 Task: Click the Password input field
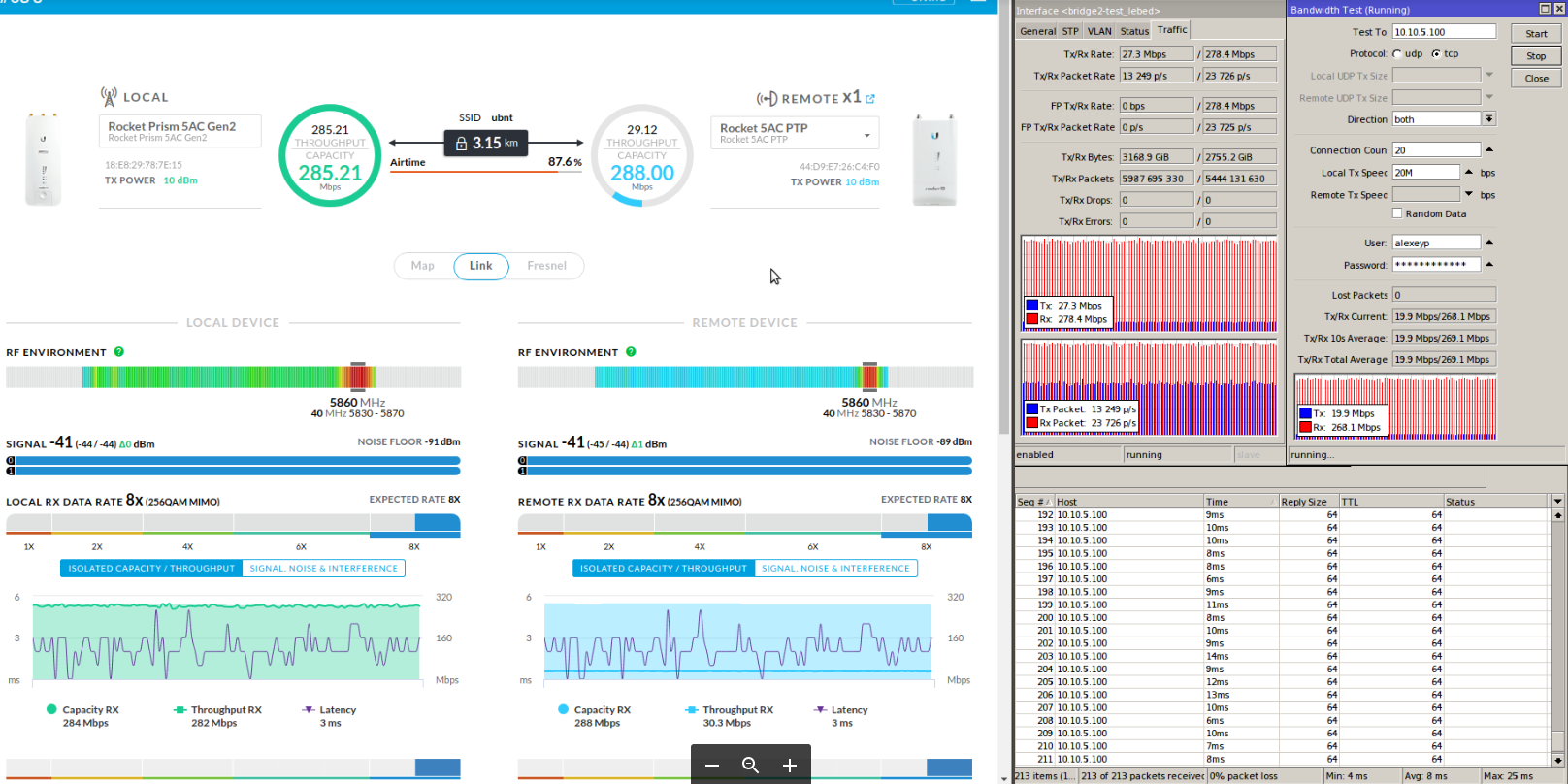1436,265
